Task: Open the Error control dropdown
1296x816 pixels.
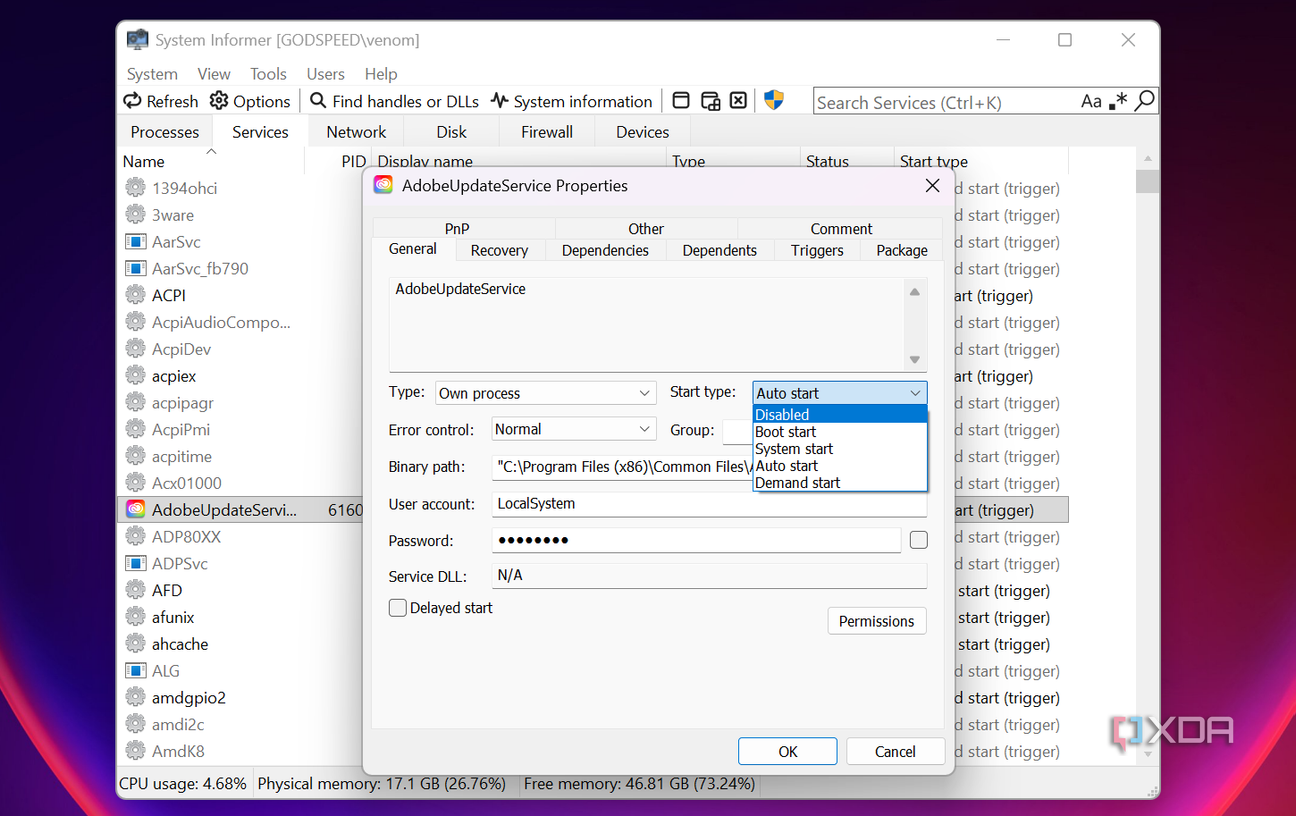Action: [573, 429]
